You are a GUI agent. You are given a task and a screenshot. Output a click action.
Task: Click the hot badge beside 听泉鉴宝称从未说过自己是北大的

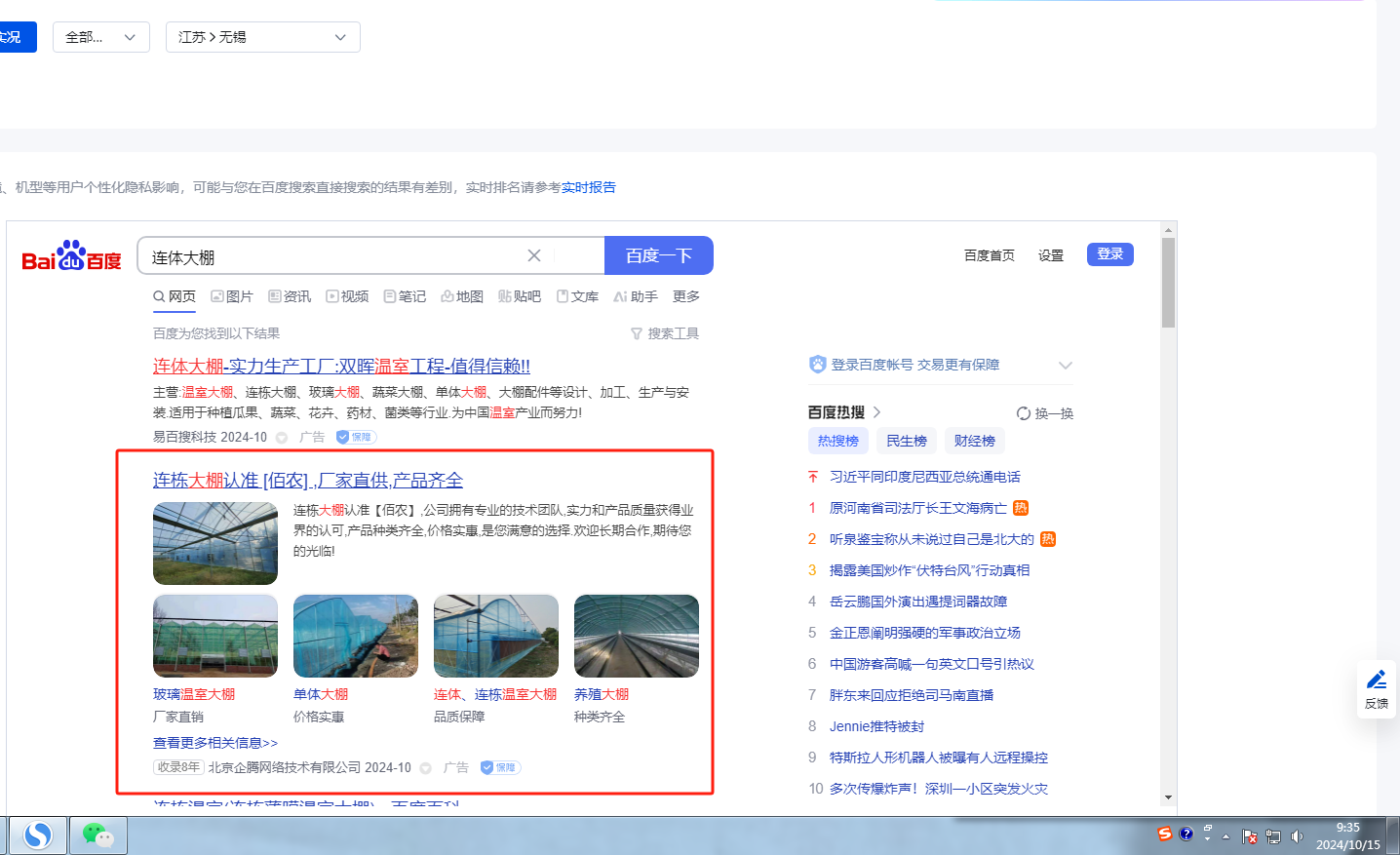pyautogui.click(x=1048, y=539)
